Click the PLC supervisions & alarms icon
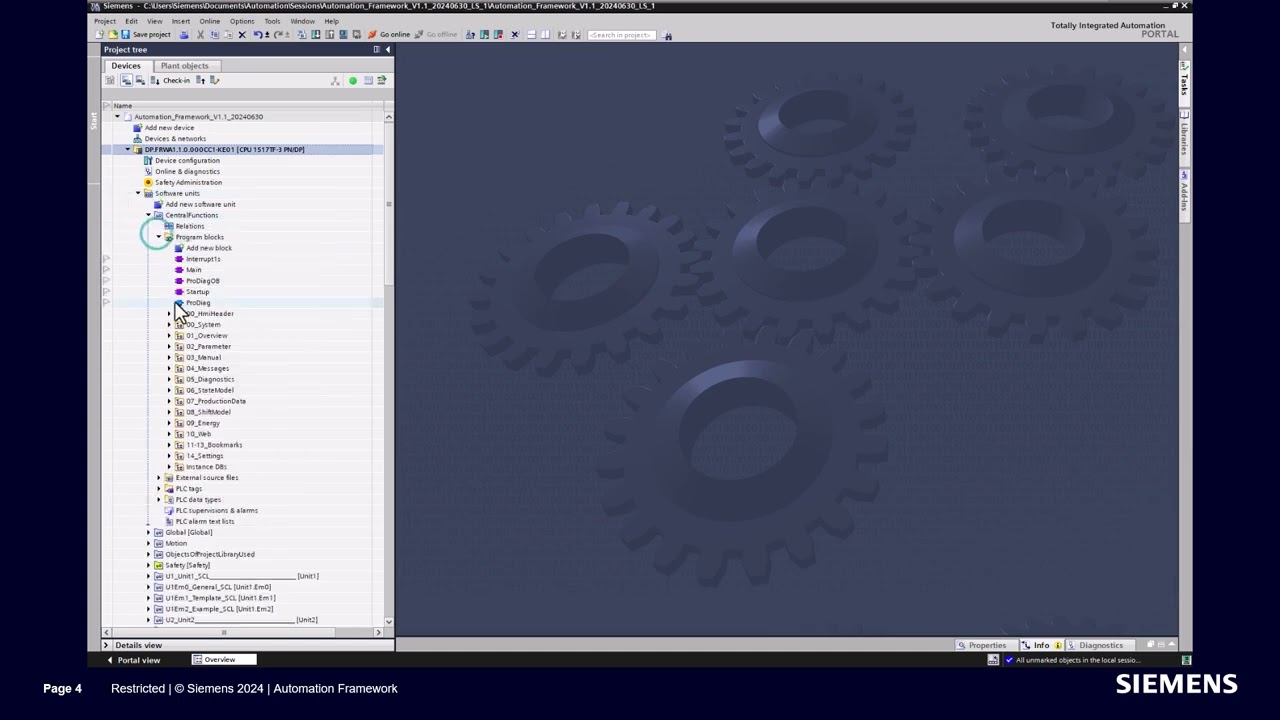Viewport: 1280px width, 720px height. 168,511
